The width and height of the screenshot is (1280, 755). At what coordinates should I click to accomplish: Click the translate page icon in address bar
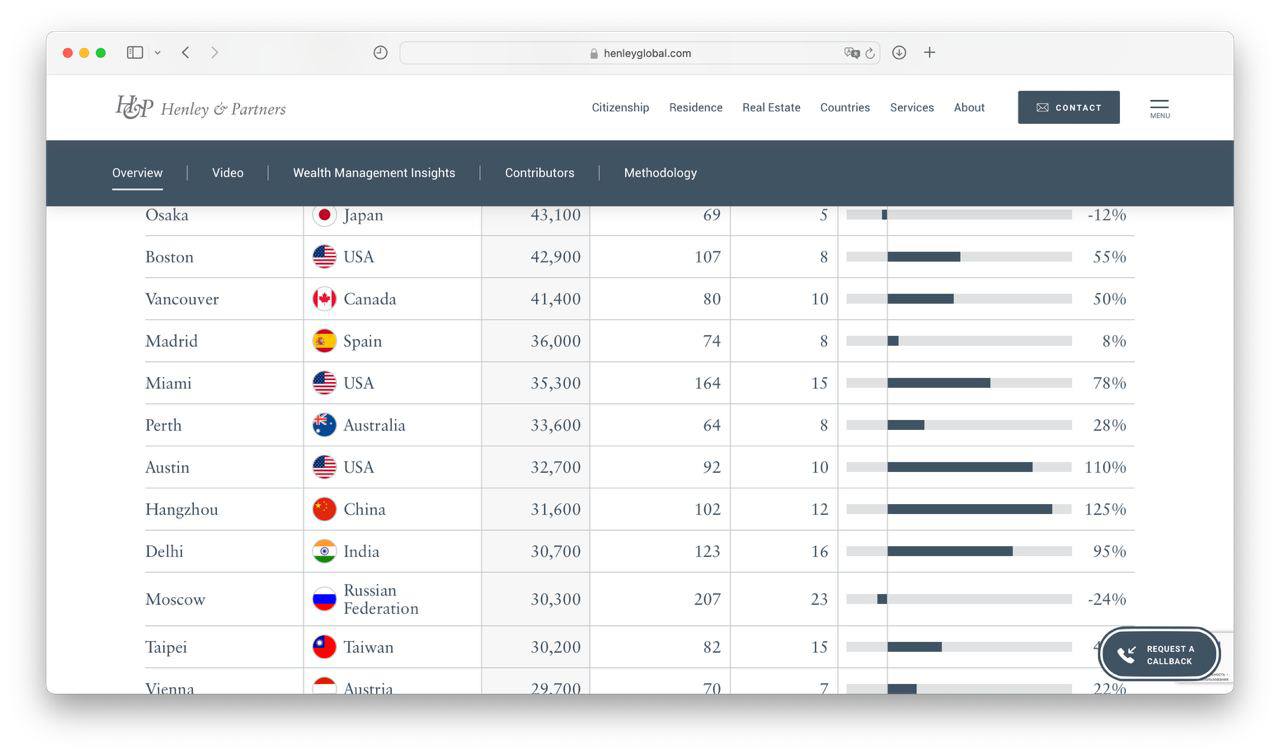click(x=851, y=53)
